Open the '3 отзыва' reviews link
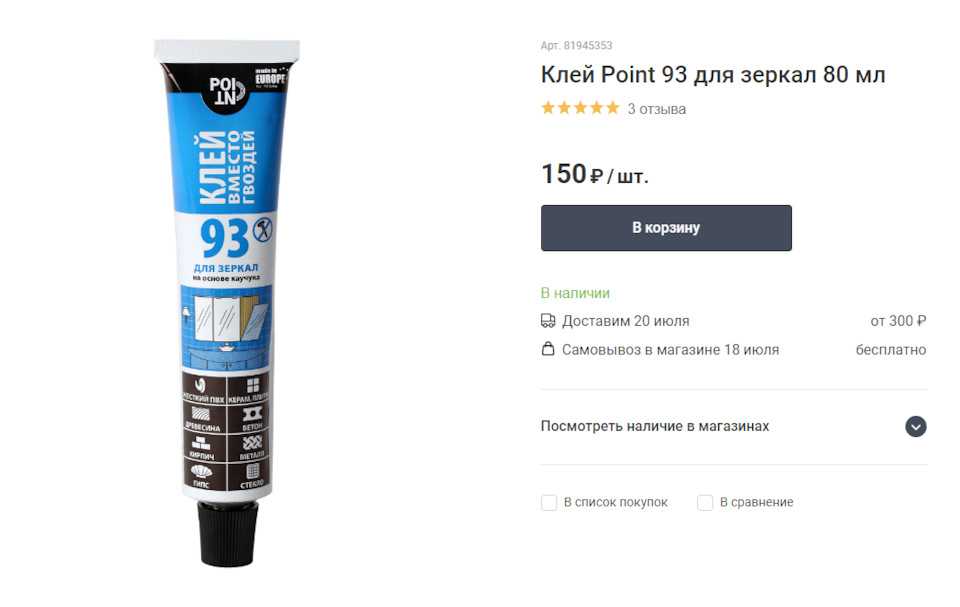Viewport: 960px width, 607px height. pyautogui.click(x=656, y=109)
